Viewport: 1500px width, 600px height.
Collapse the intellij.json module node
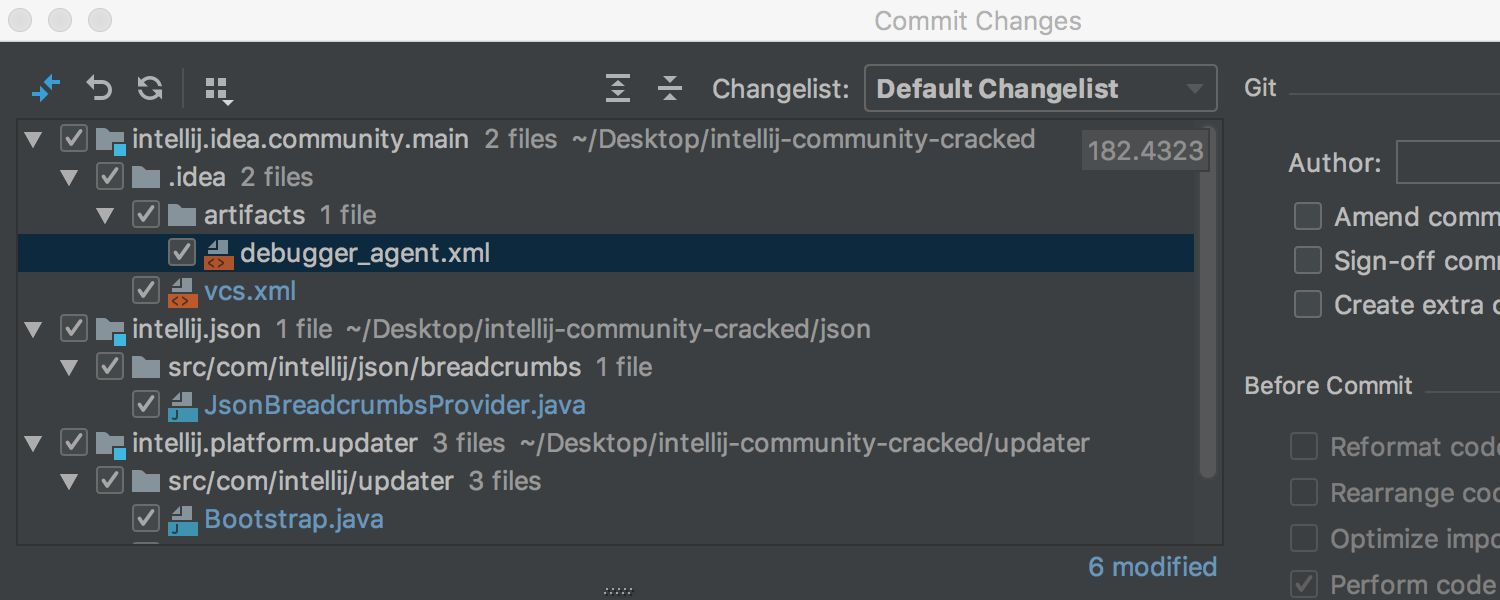[34, 330]
